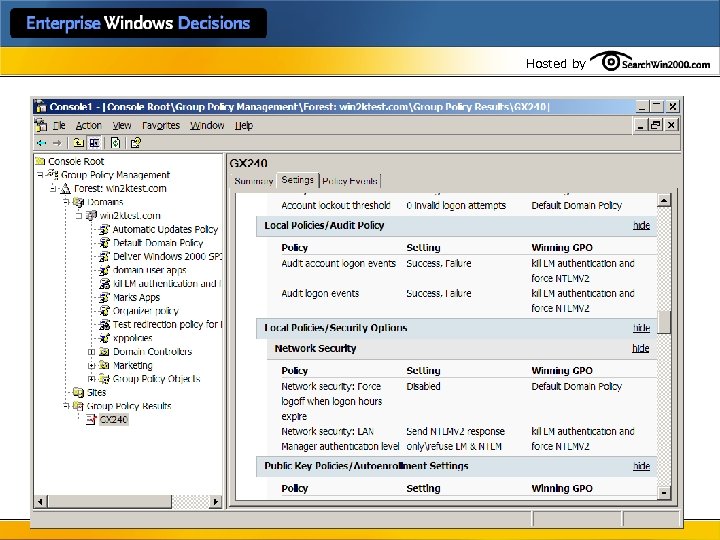The image size is (720, 540).
Task: Expand the Domain Controllers node
Action: [91, 352]
